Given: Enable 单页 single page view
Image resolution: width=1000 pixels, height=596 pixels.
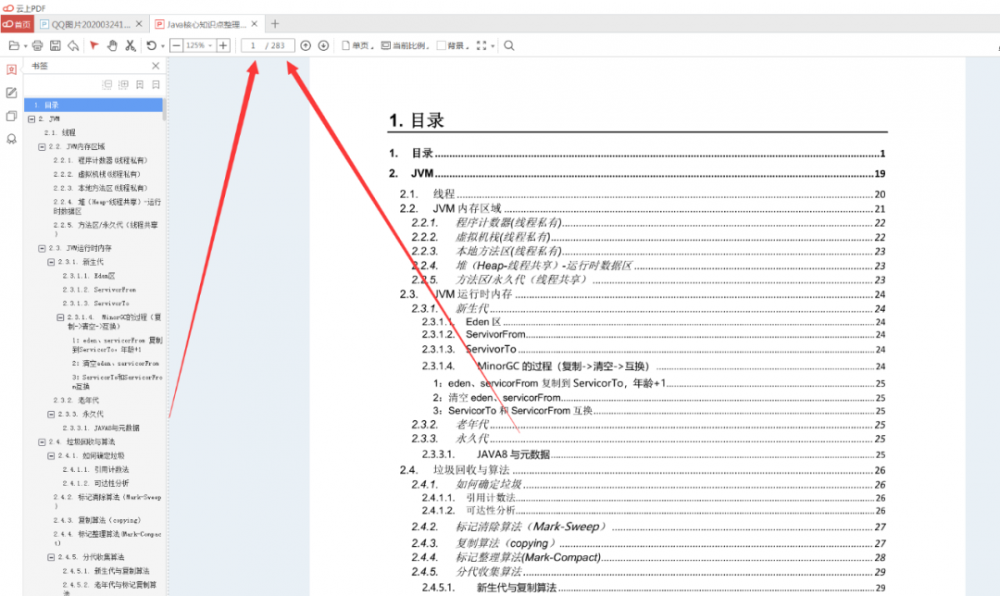Looking at the screenshot, I should point(355,45).
